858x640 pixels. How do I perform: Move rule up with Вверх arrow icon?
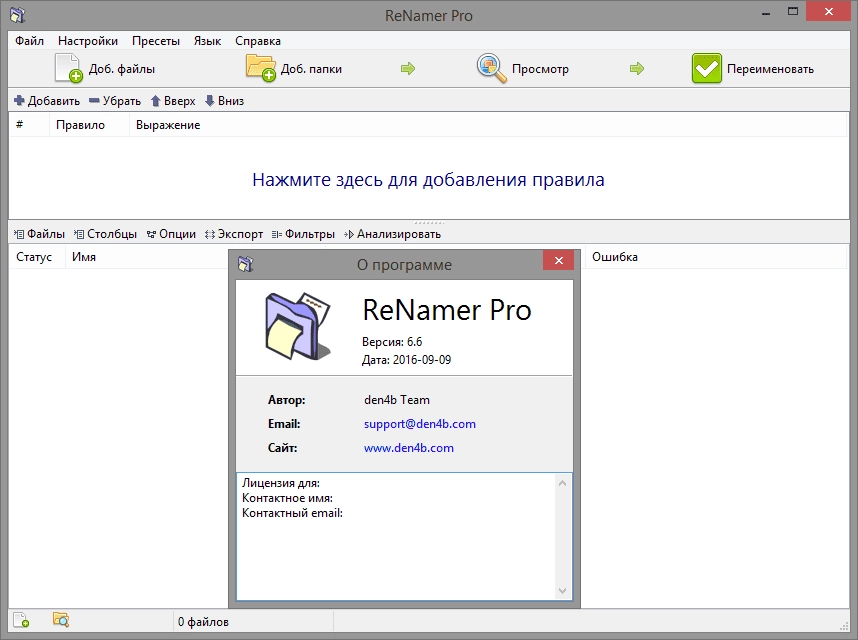[155, 101]
